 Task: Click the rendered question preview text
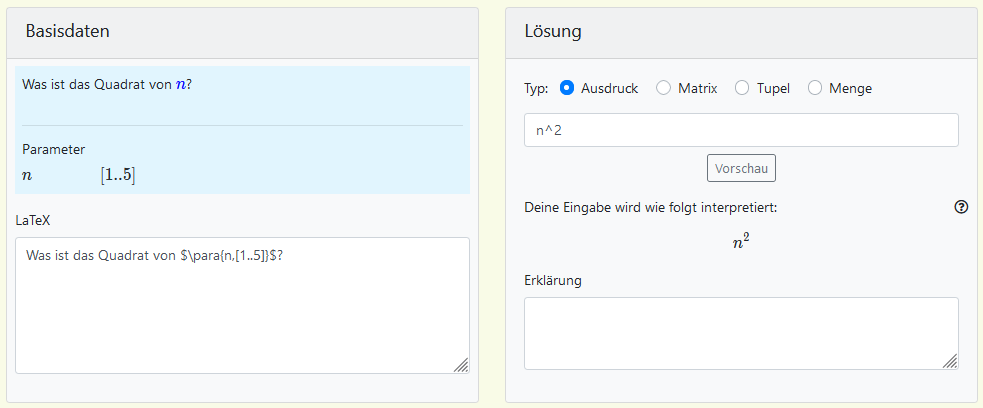pos(107,85)
